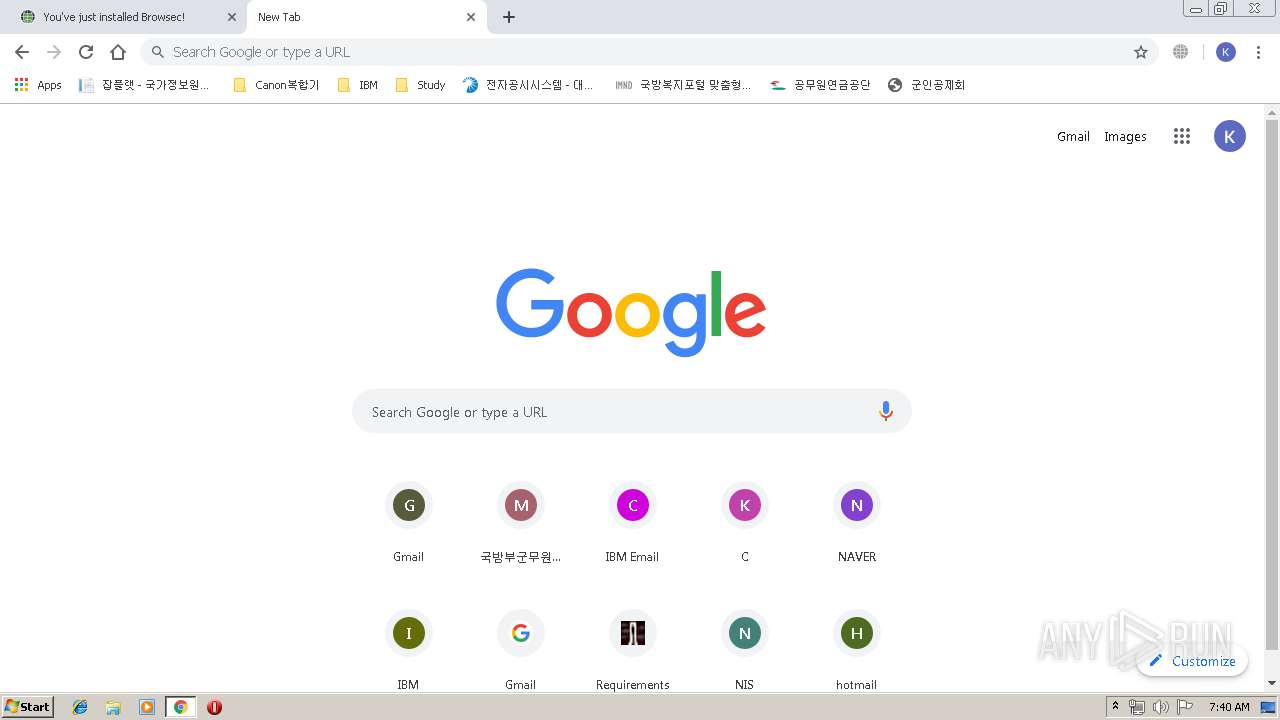Focus the address bar URL field

click(650, 52)
